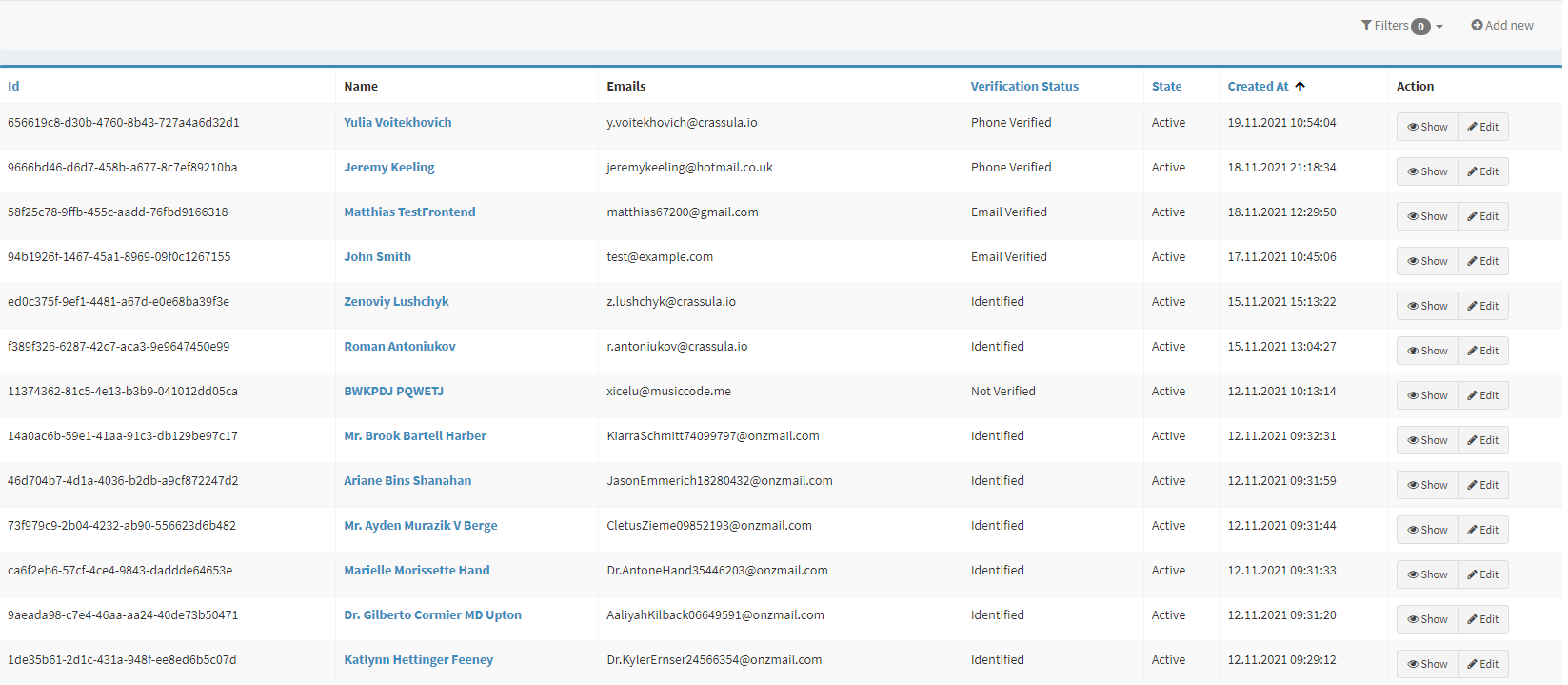Open Mr. Ayden Murazik V Berge link
Screen dimensions: 1568x685
click(421, 526)
